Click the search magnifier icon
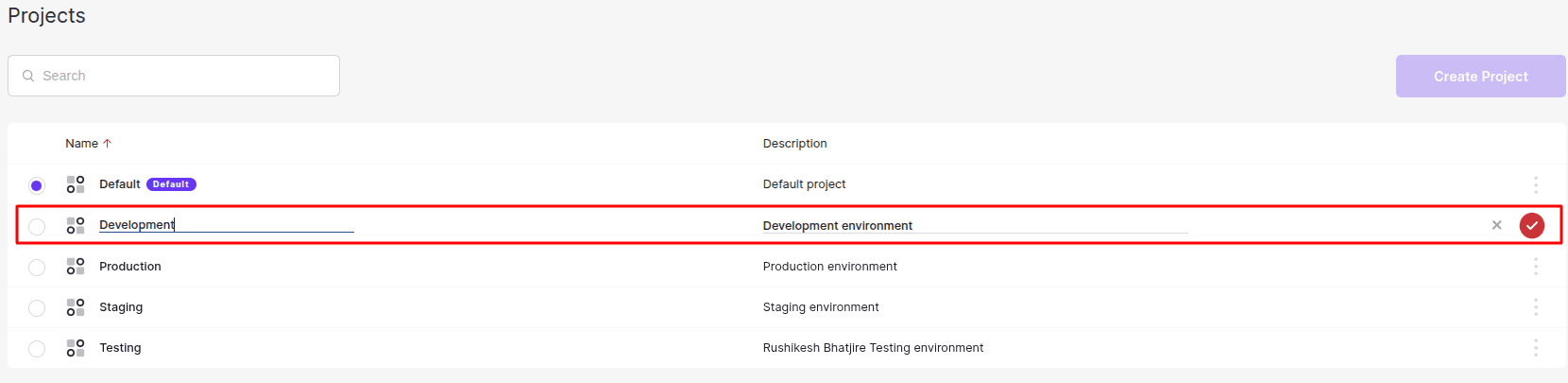 coord(28,76)
